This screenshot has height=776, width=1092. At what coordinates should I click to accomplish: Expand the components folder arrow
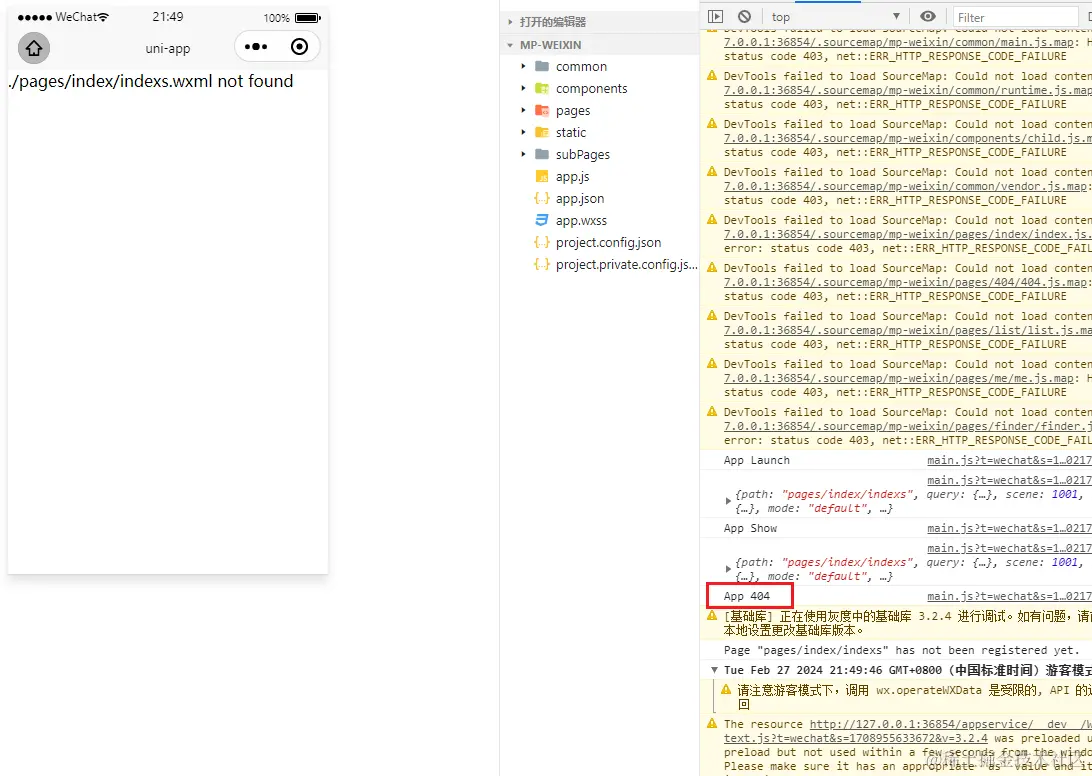point(524,88)
